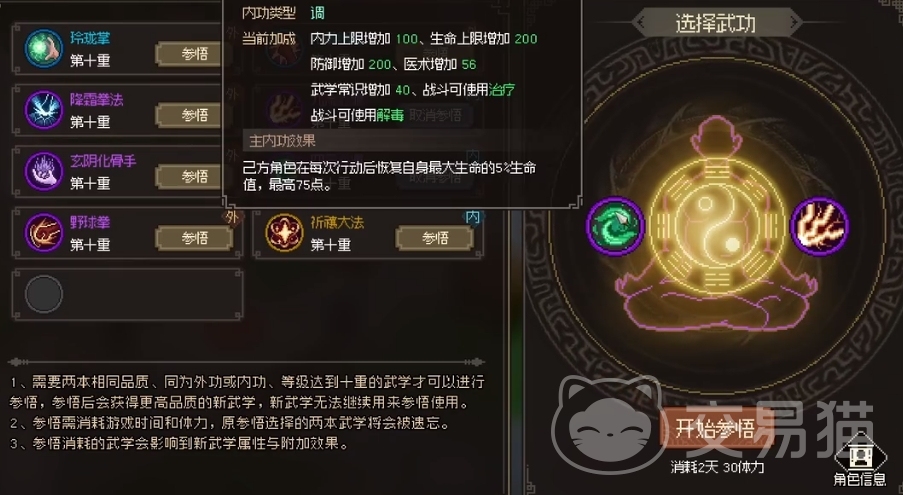Click the 参悟 button for 降雷拳法
This screenshot has height=495, width=903.
194,115
